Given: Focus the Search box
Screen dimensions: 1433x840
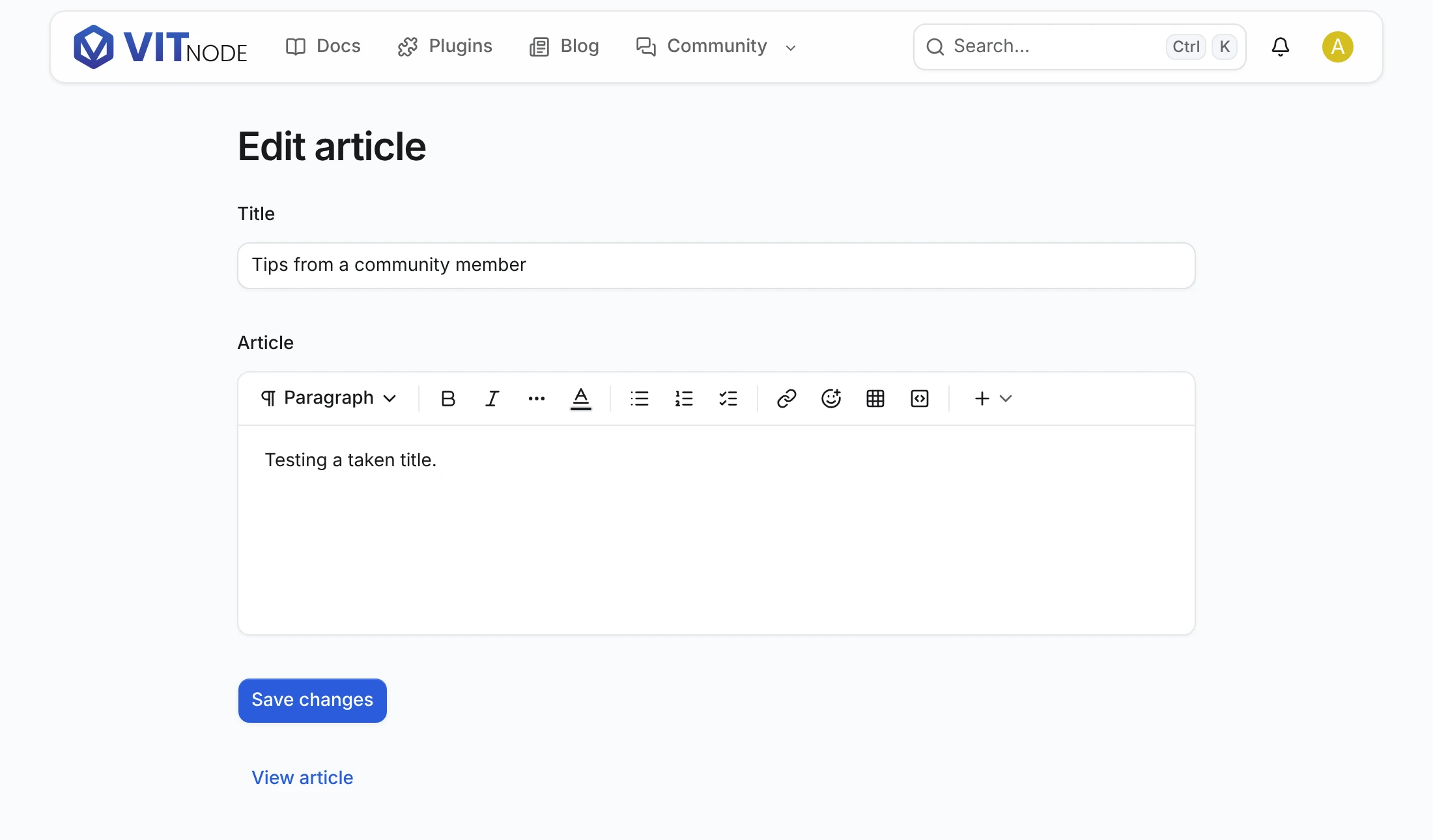Looking at the screenshot, I should [x=1080, y=47].
